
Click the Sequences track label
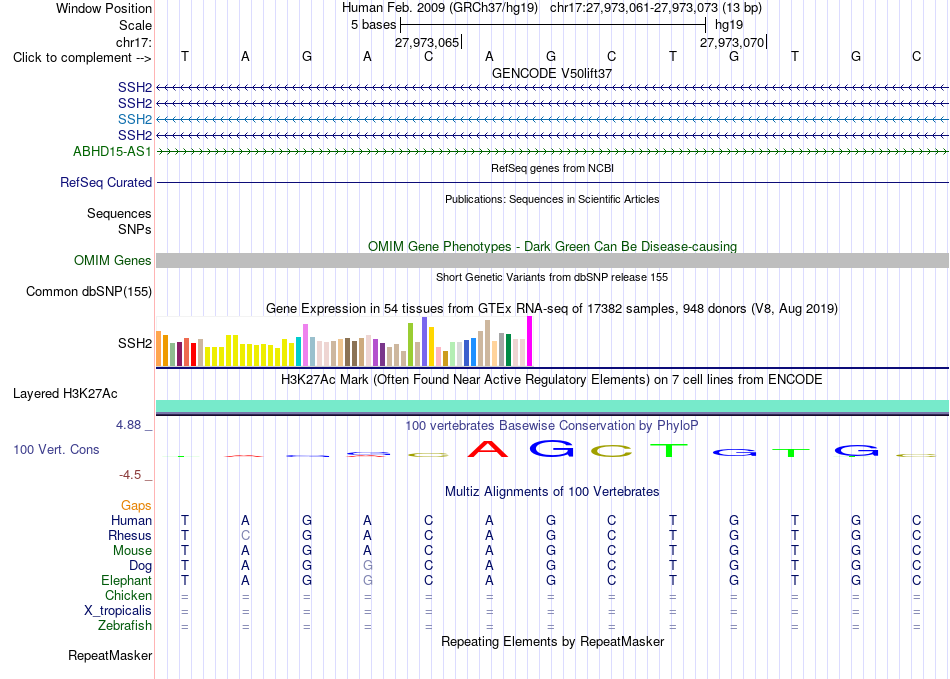119,213
